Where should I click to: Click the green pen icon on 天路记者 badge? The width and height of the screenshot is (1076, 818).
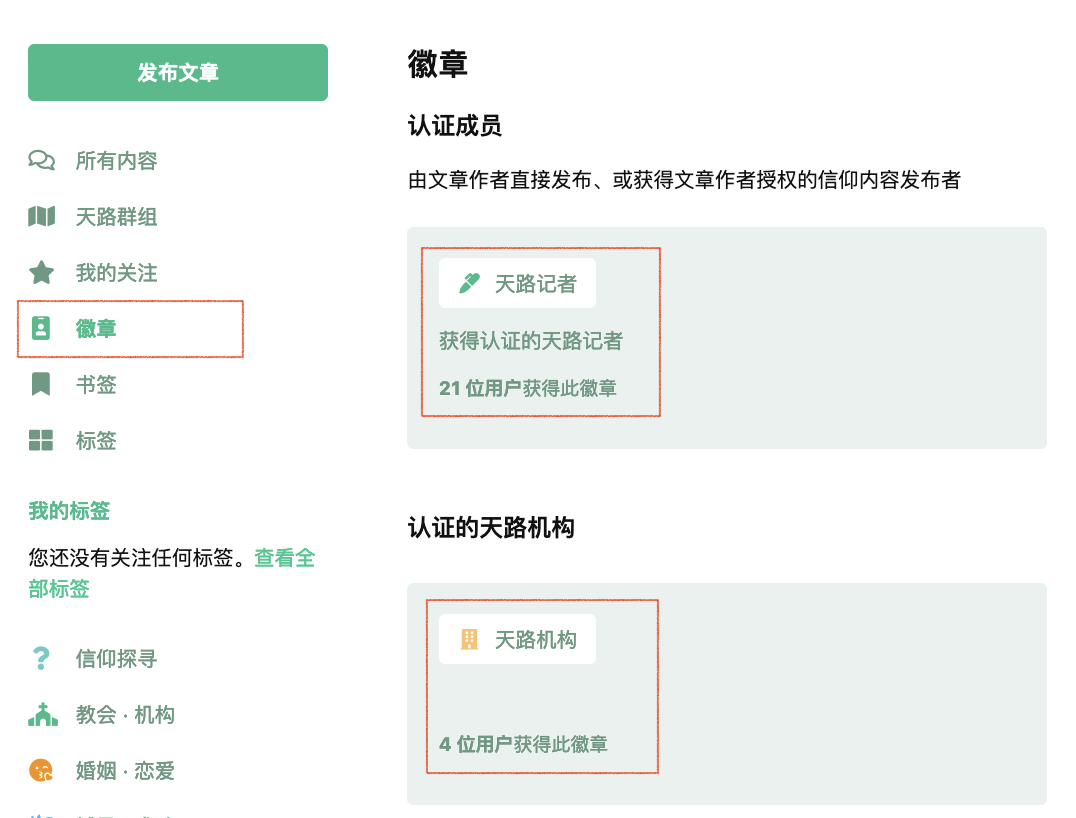pyautogui.click(x=466, y=283)
